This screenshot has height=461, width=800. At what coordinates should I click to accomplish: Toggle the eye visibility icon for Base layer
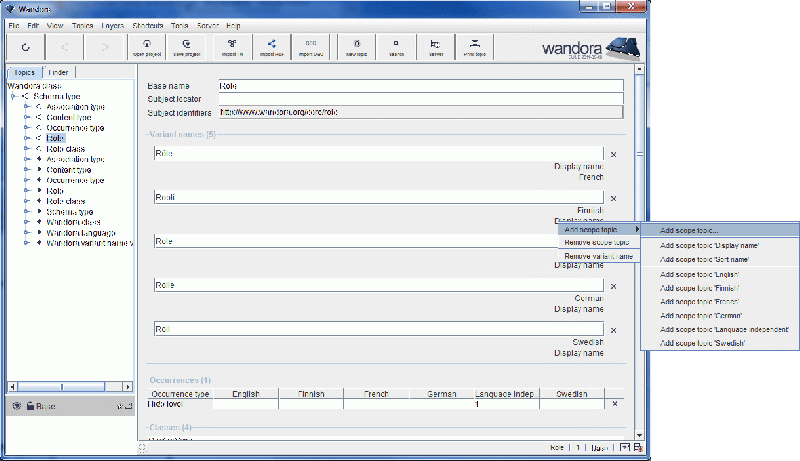[x=16, y=407]
